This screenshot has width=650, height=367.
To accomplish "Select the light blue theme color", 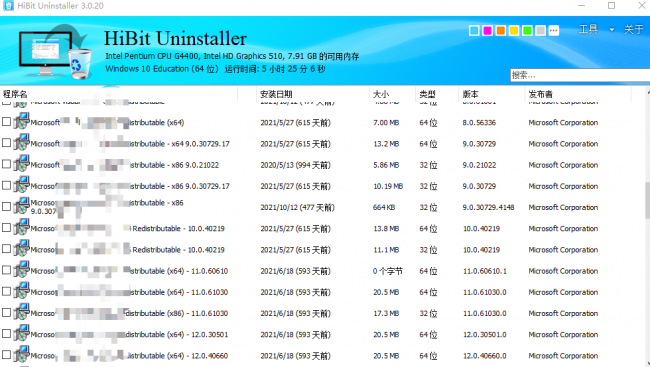I will pyautogui.click(x=474, y=30).
